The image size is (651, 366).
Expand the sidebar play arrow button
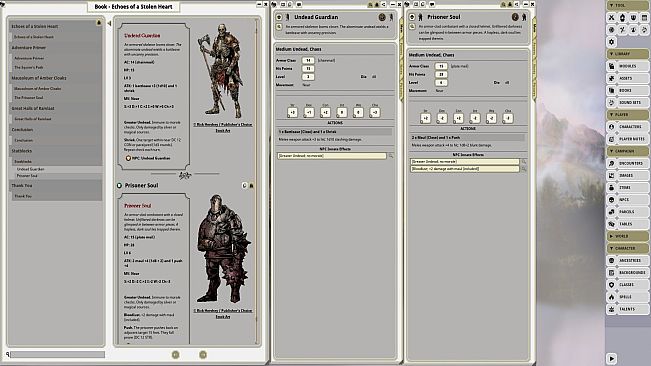[x=611, y=358]
